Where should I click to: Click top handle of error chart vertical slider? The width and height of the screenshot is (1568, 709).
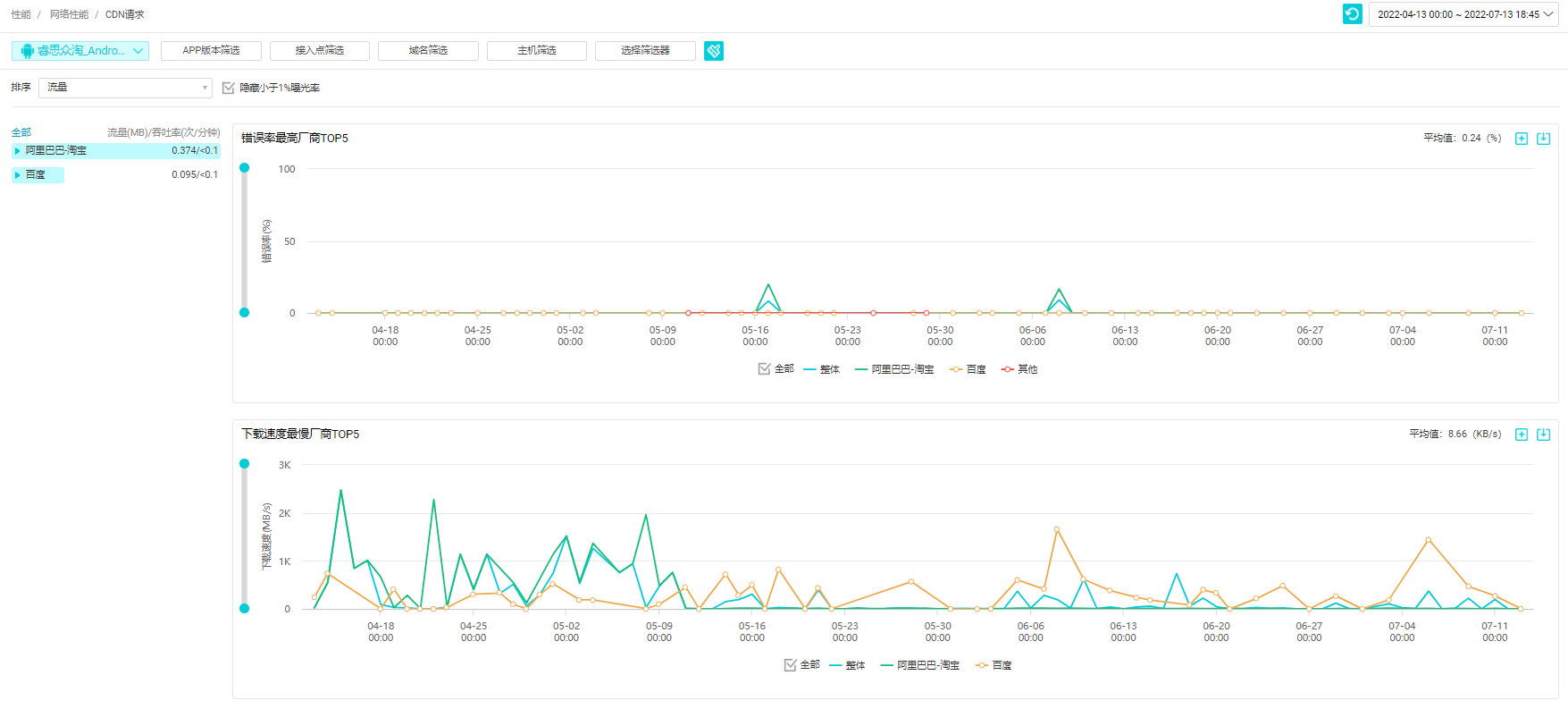pyautogui.click(x=244, y=168)
